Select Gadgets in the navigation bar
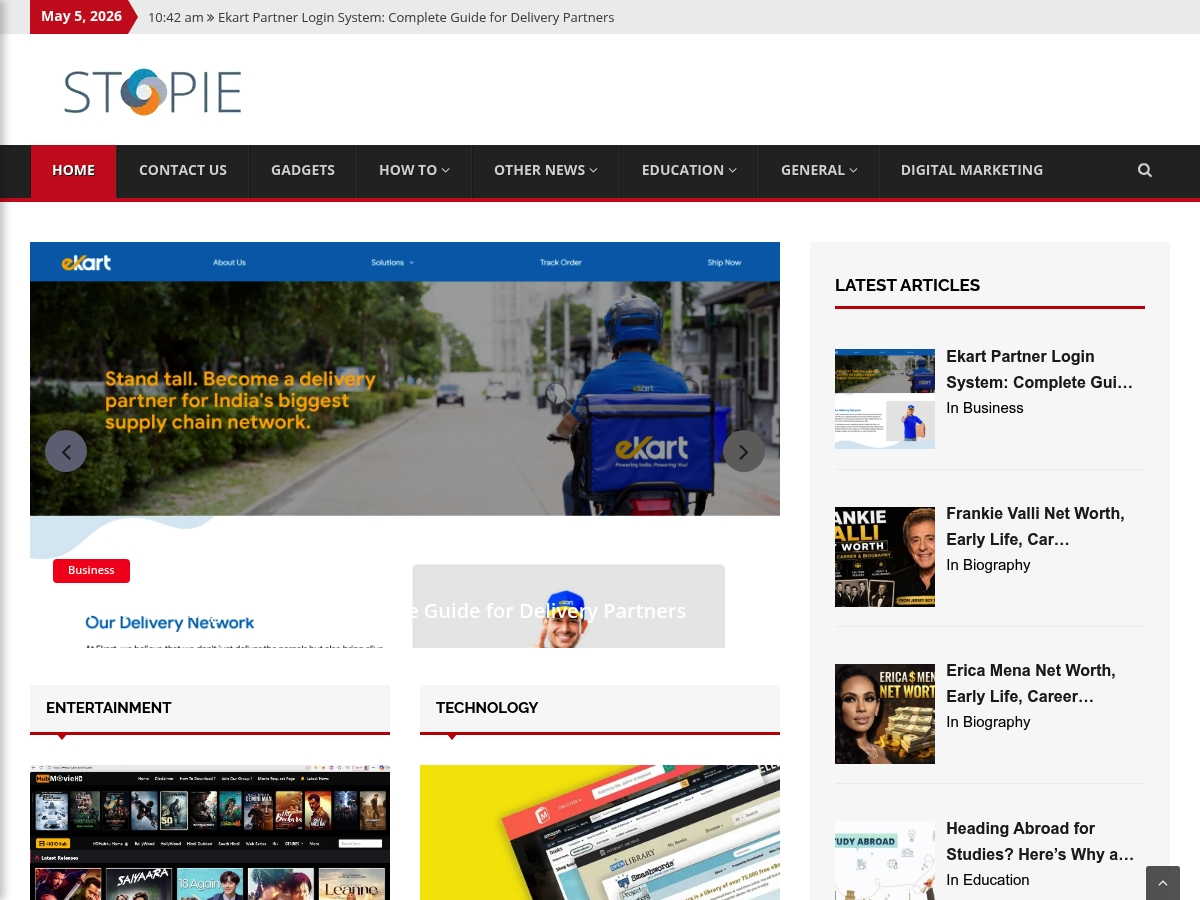1200x900 pixels. pos(303,170)
